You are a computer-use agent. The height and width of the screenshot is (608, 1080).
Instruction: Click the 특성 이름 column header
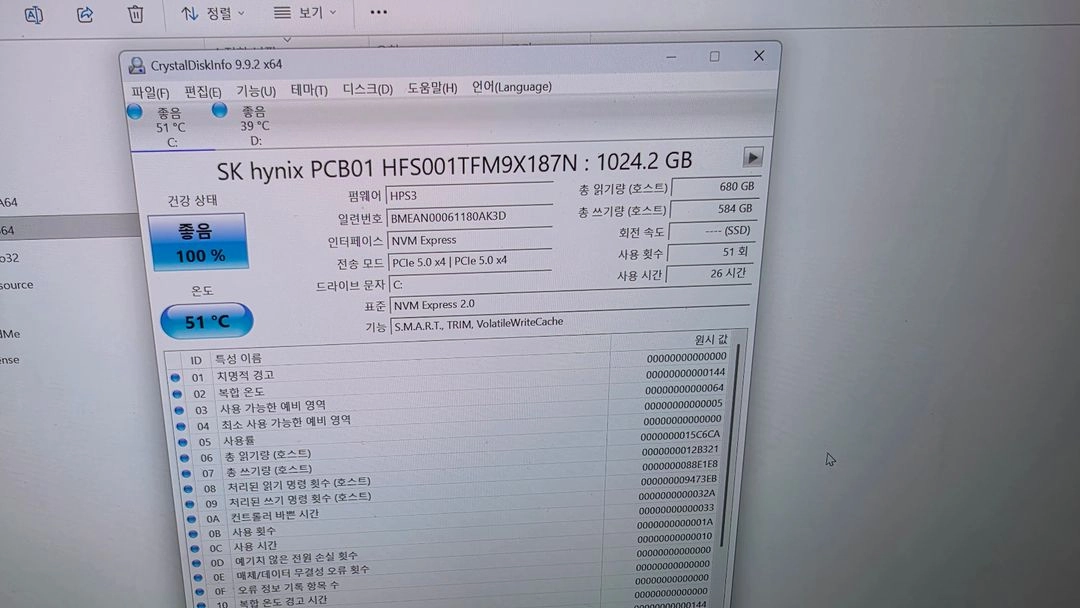click(x=238, y=359)
